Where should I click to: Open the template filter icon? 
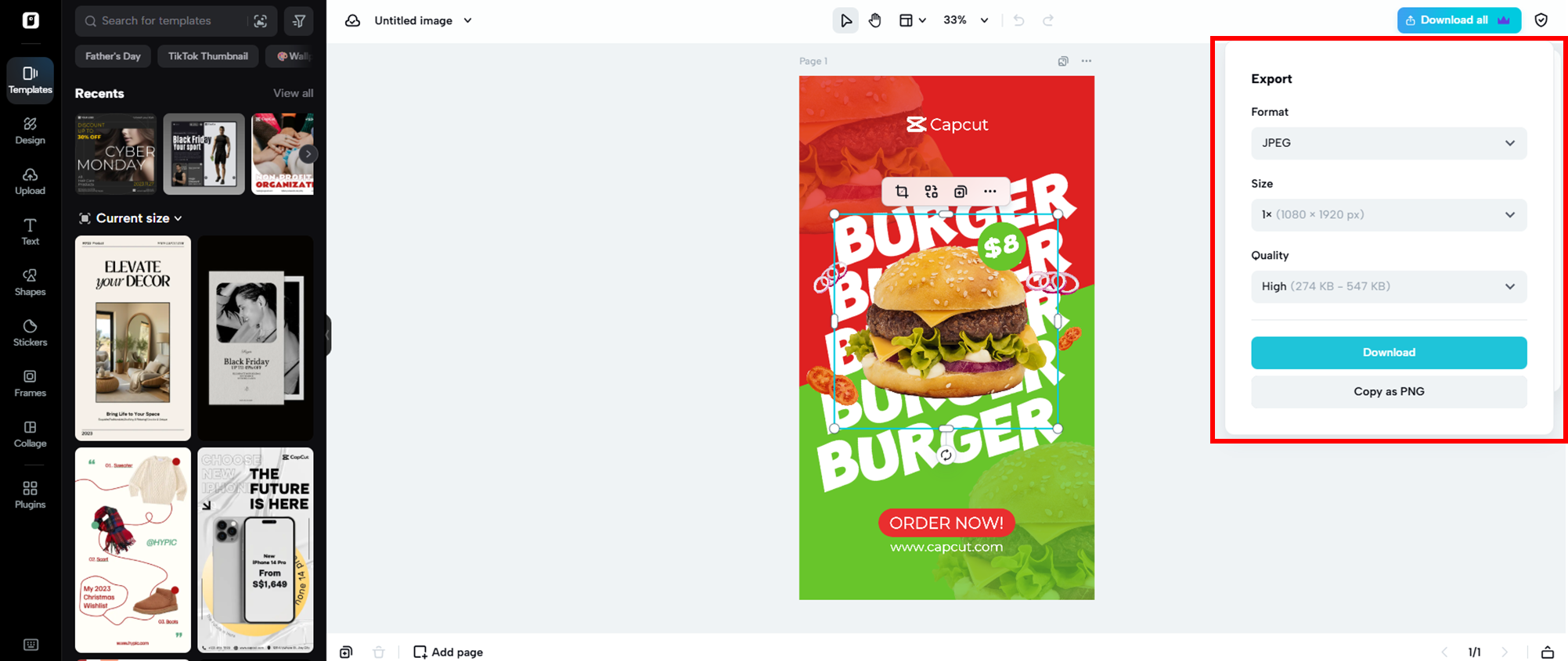(299, 21)
